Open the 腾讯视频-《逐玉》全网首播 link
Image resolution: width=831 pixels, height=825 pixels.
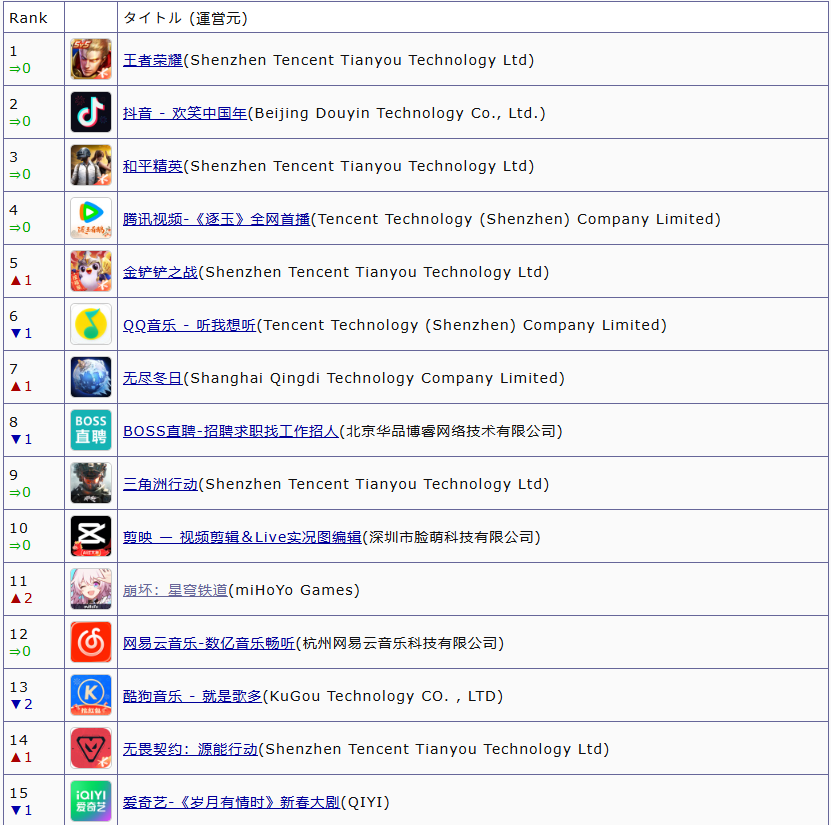[216, 219]
